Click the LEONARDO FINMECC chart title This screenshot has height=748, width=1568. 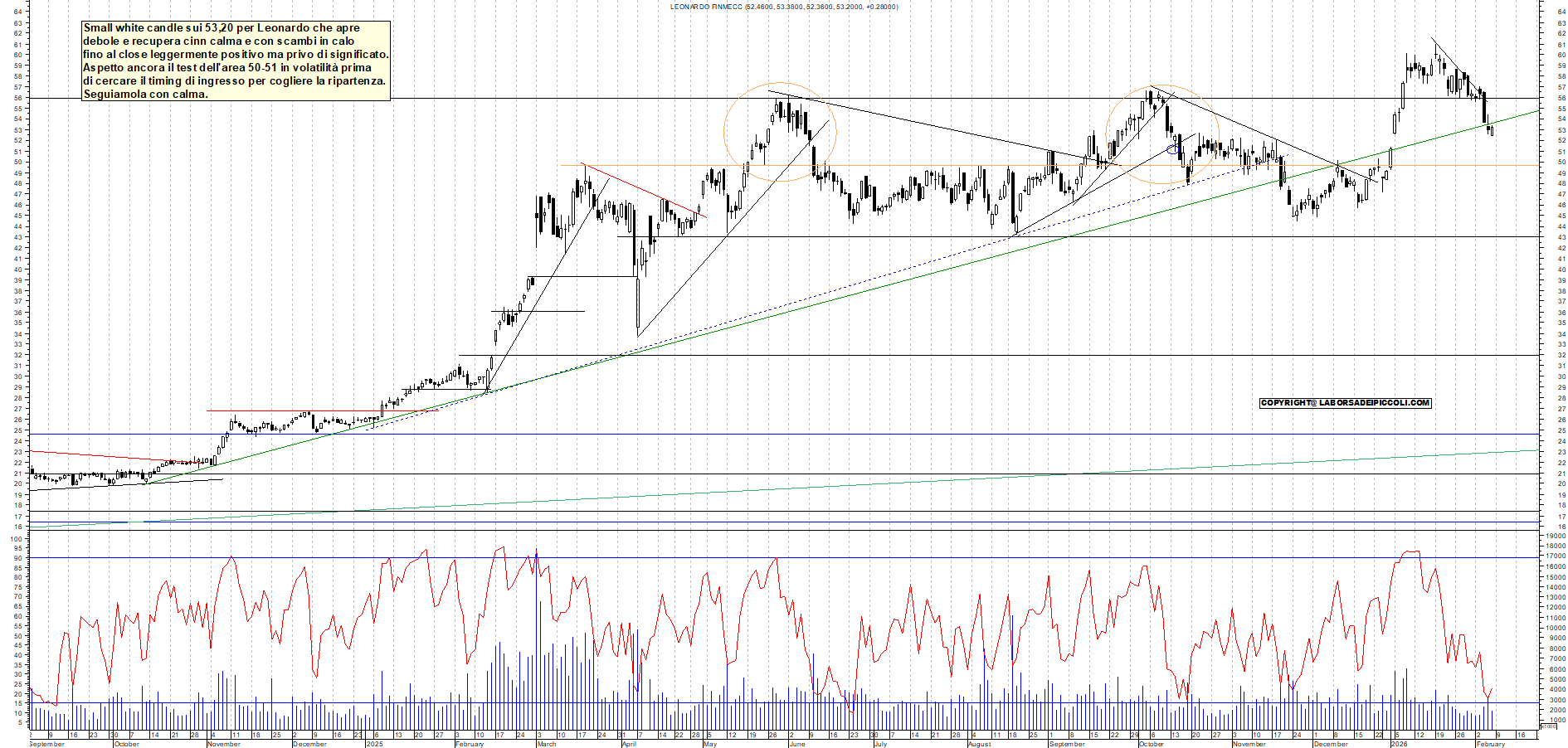click(782, 5)
